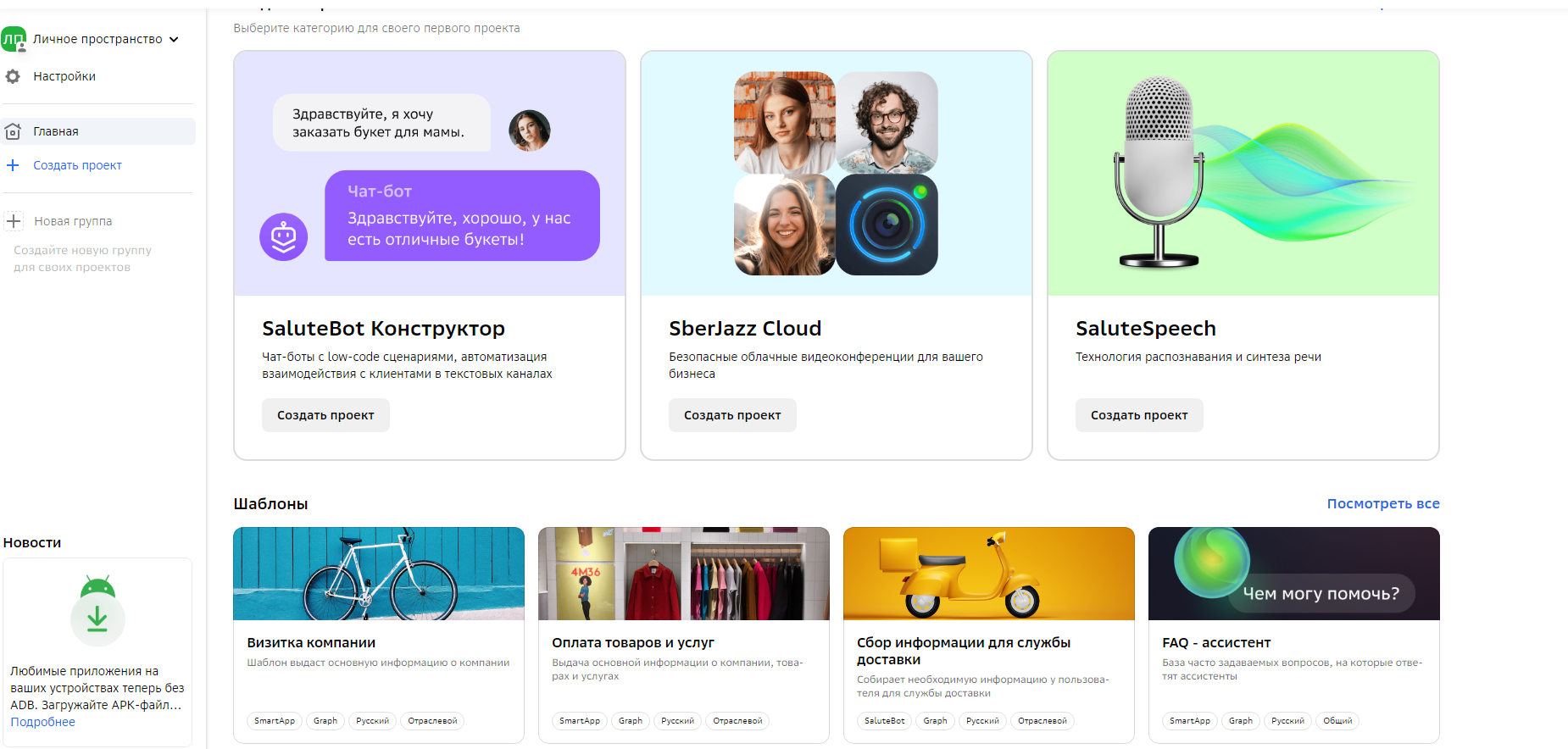Click Graph tag on Оплата товаров card

point(631,721)
